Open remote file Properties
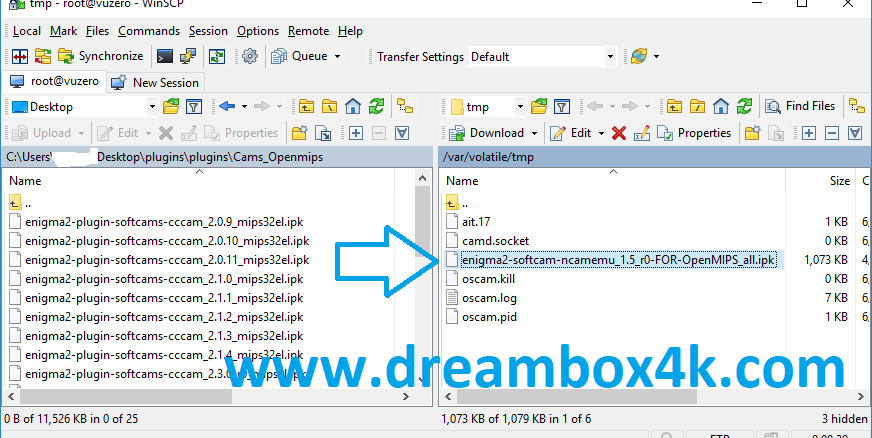This screenshot has height=438, width=872. pos(693,133)
